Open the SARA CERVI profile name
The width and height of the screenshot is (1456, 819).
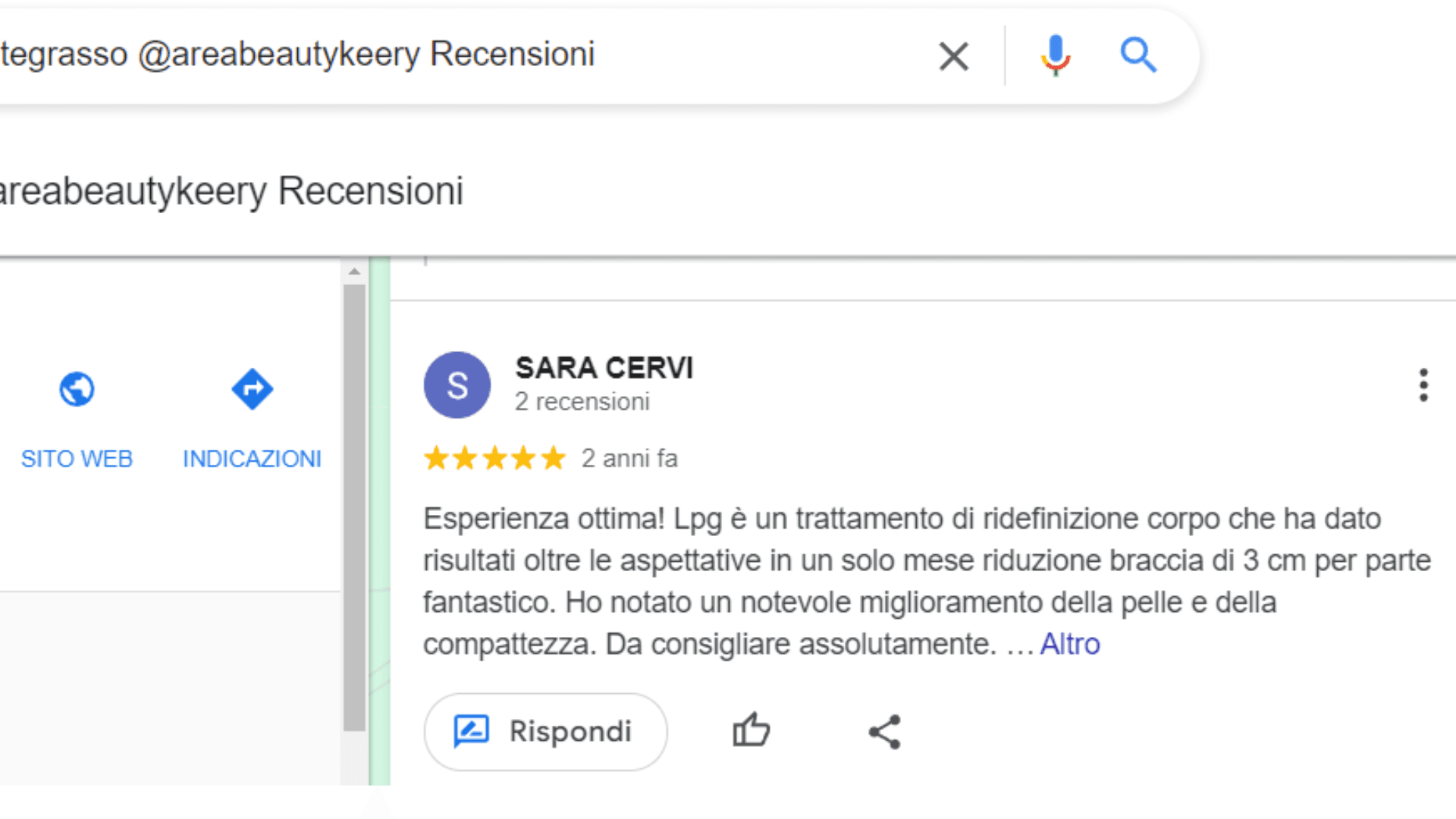pyautogui.click(x=604, y=368)
